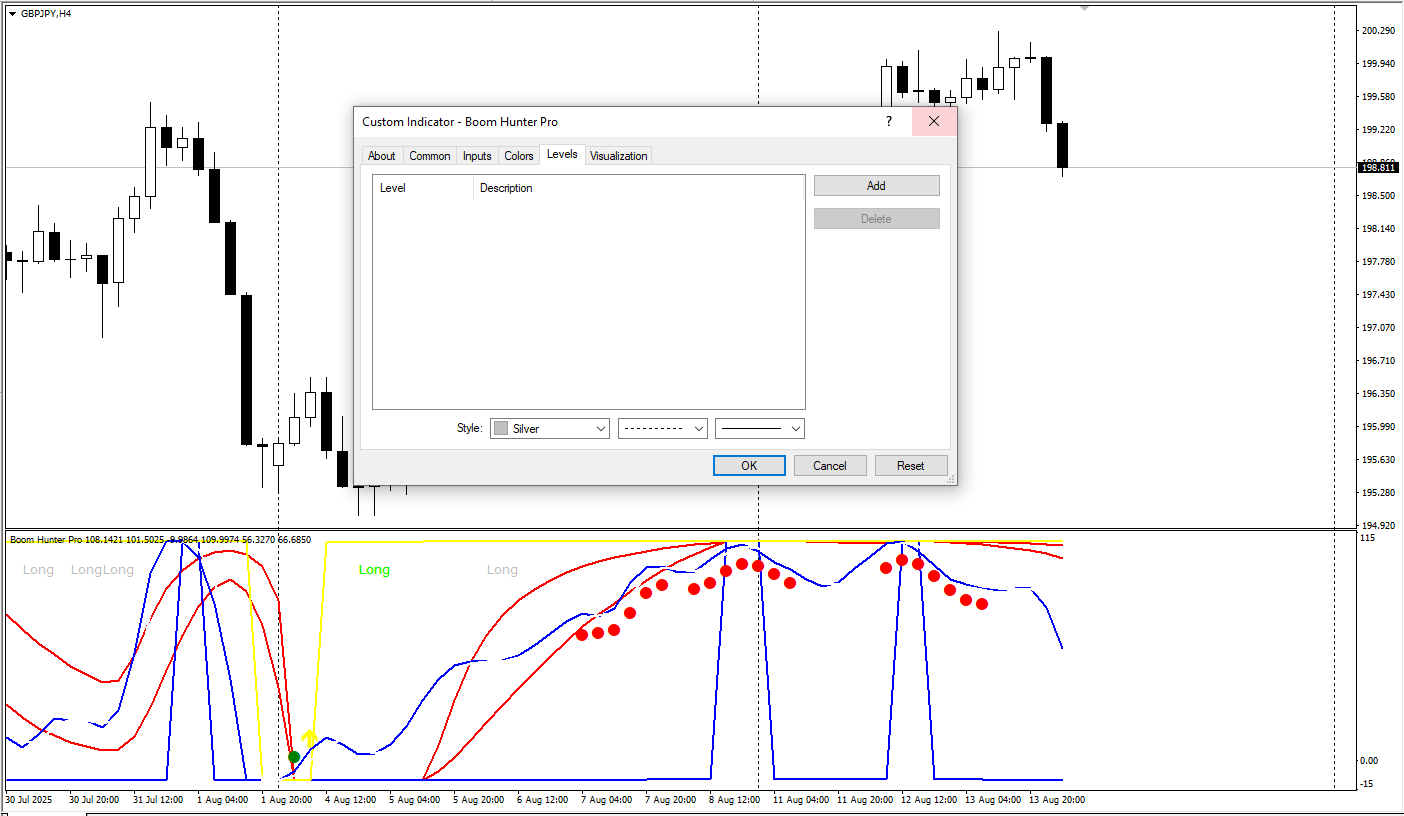Viewport: 1404px width, 816px height.
Task: Open the Silver color style dropdown
Action: coord(550,428)
